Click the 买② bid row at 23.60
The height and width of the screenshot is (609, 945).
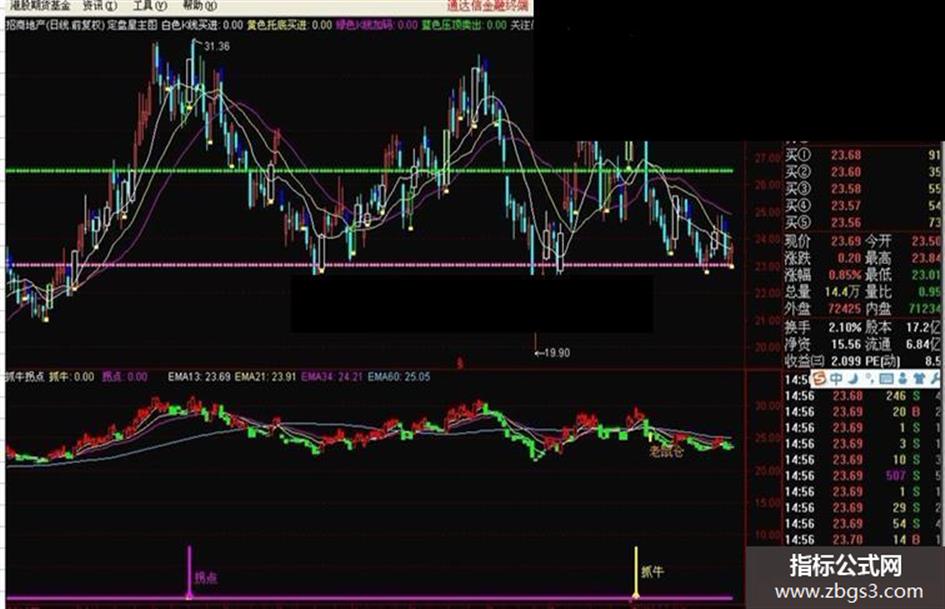coord(864,172)
